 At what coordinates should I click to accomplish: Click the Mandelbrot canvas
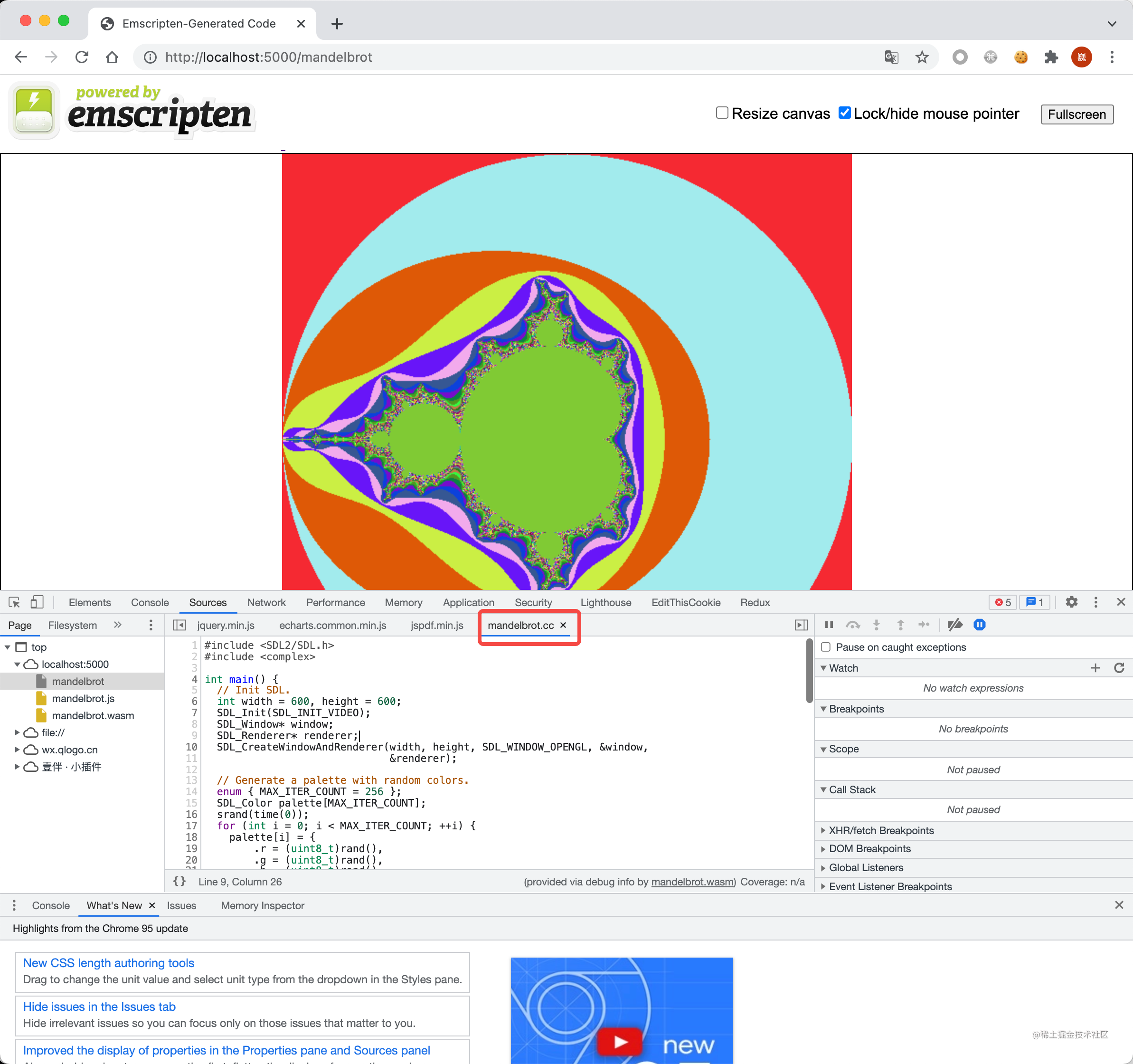566,372
